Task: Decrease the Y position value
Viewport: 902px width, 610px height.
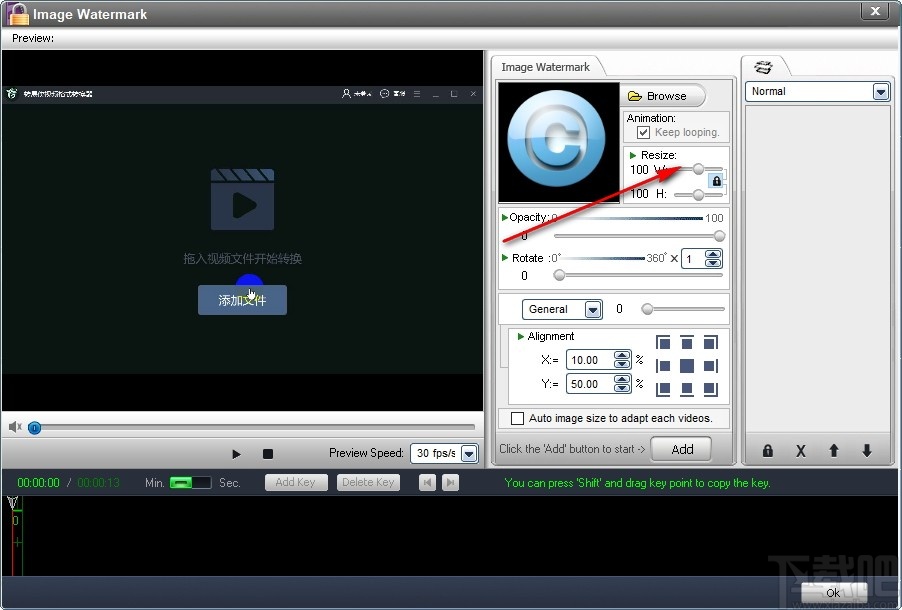Action: (x=621, y=388)
